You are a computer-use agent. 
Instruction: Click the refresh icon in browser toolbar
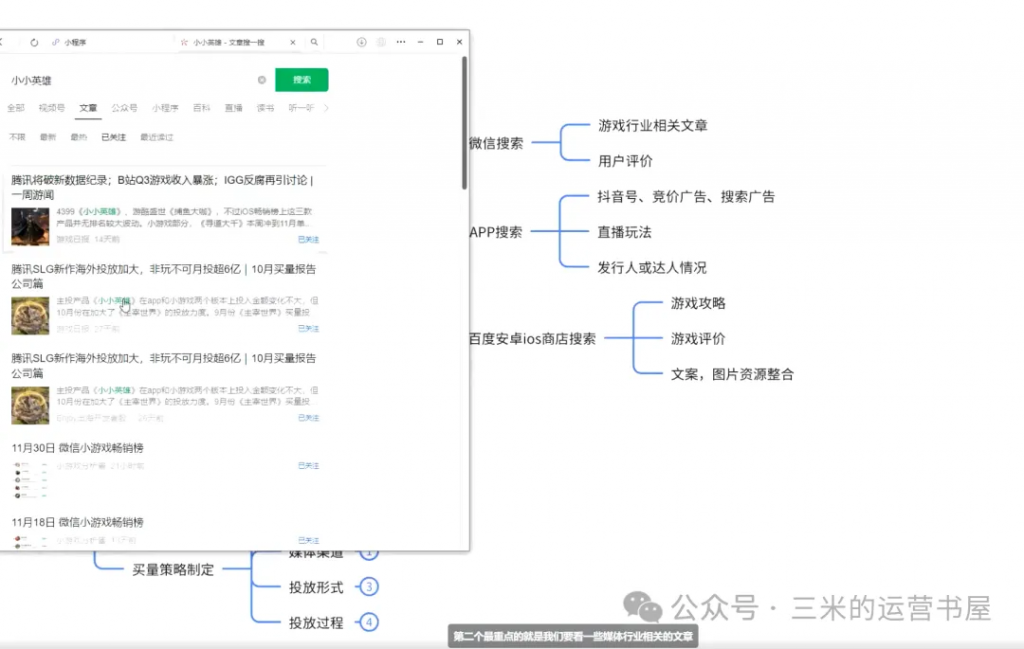(x=34, y=43)
